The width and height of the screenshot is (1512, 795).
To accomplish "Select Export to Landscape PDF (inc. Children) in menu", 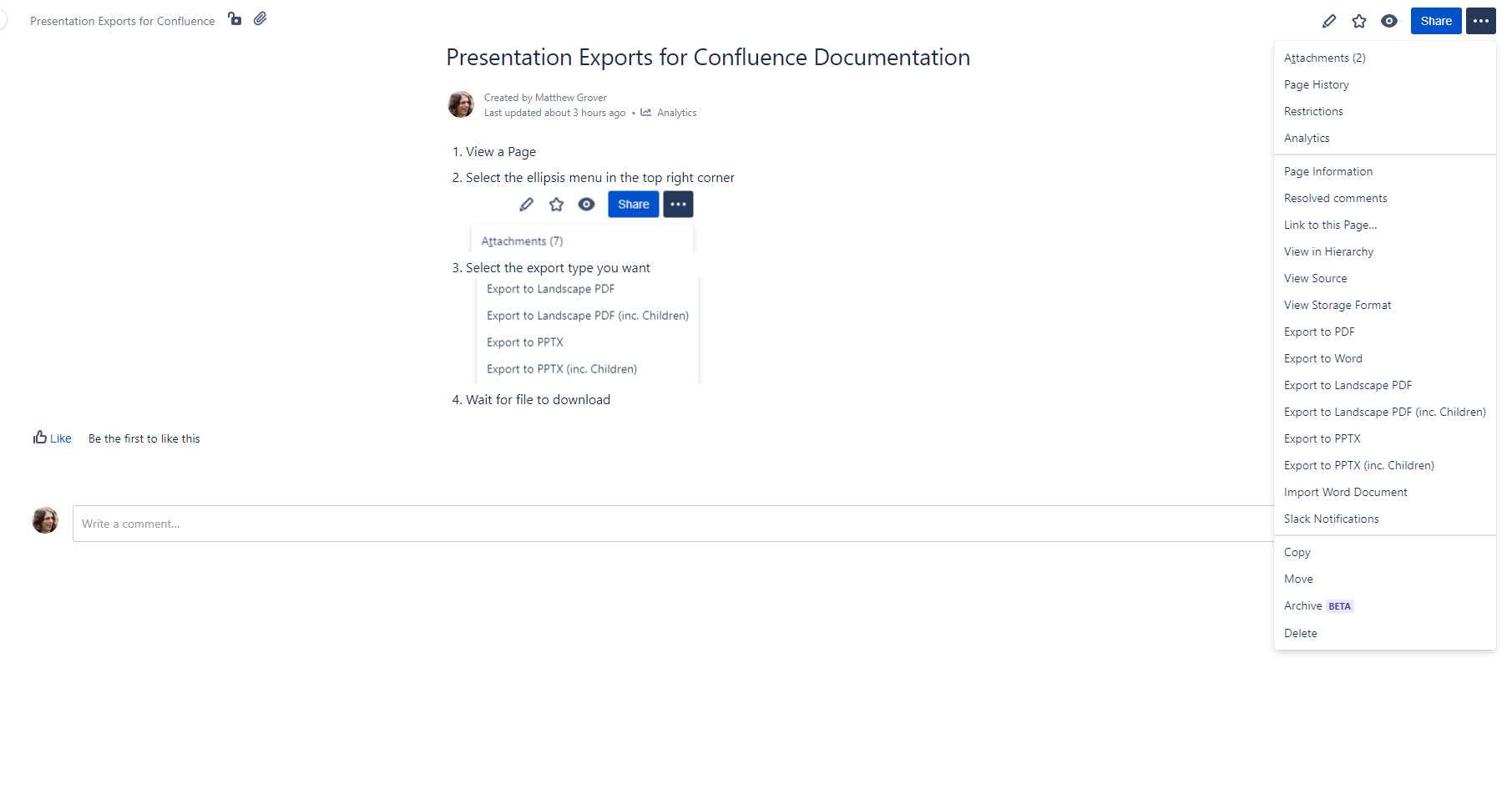I will (x=1384, y=412).
